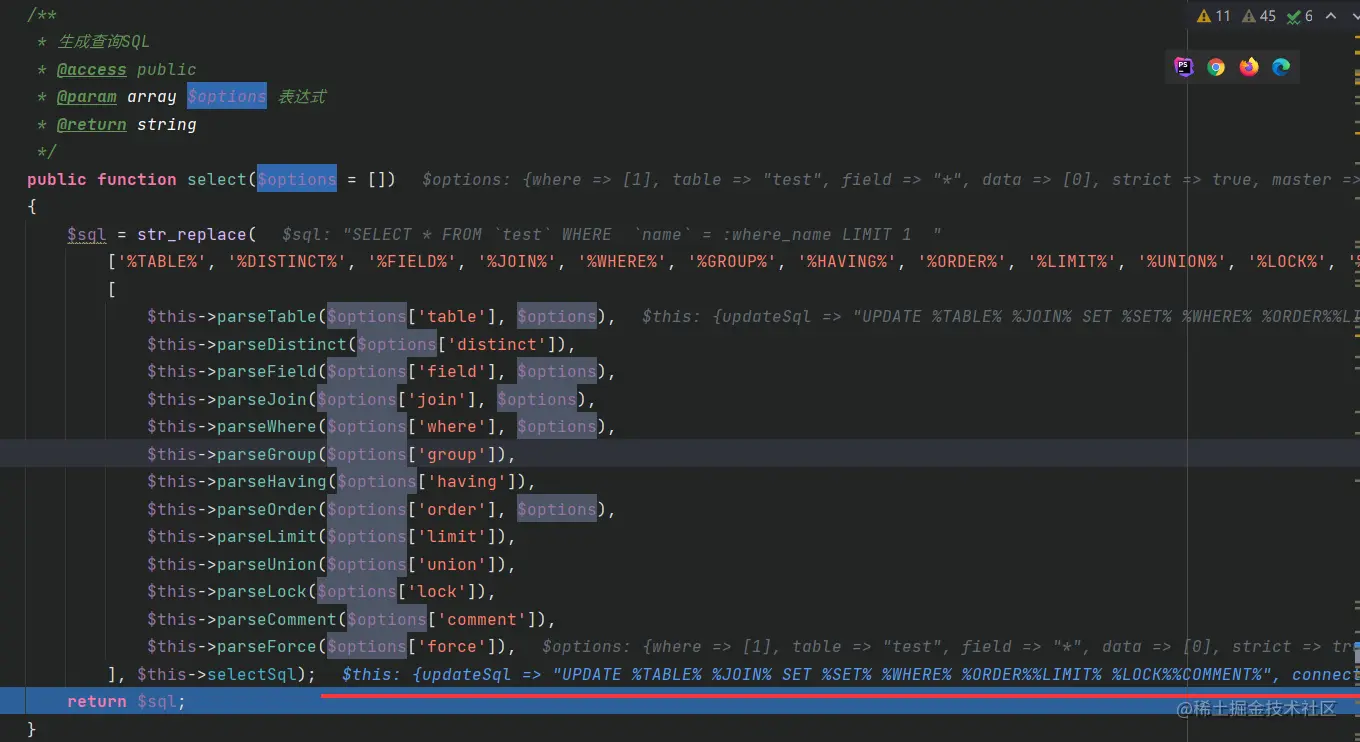This screenshot has width=1360, height=742.
Task: Click the str_replace function call
Action: [x=192, y=235]
